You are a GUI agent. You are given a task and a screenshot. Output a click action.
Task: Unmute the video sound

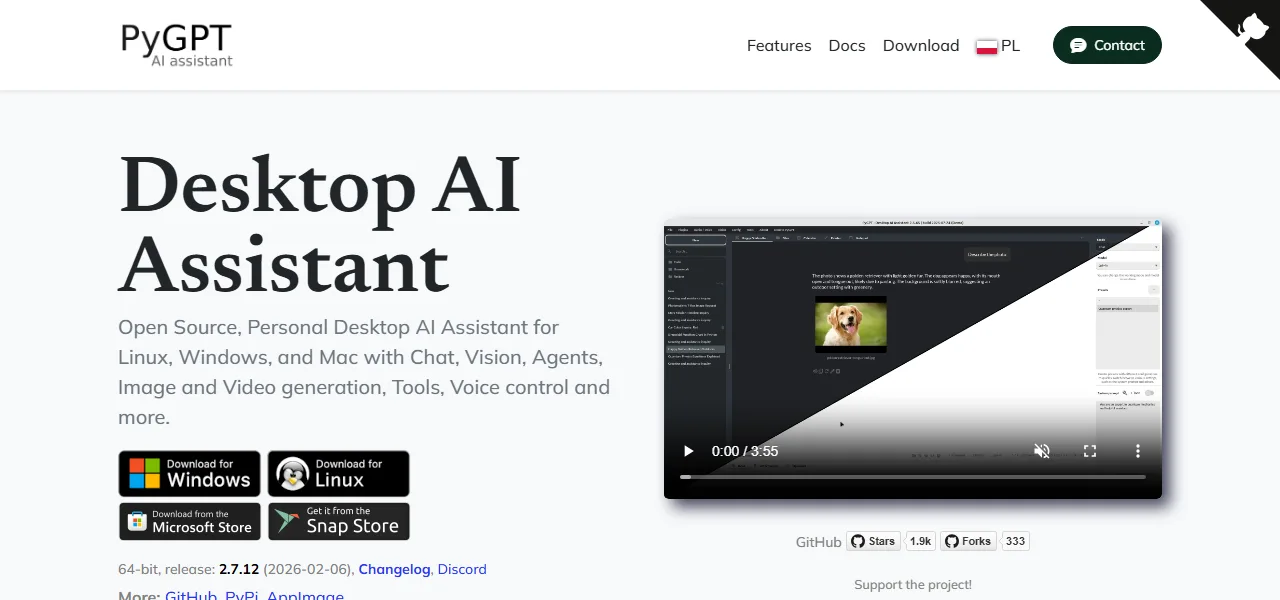(x=1042, y=451)
